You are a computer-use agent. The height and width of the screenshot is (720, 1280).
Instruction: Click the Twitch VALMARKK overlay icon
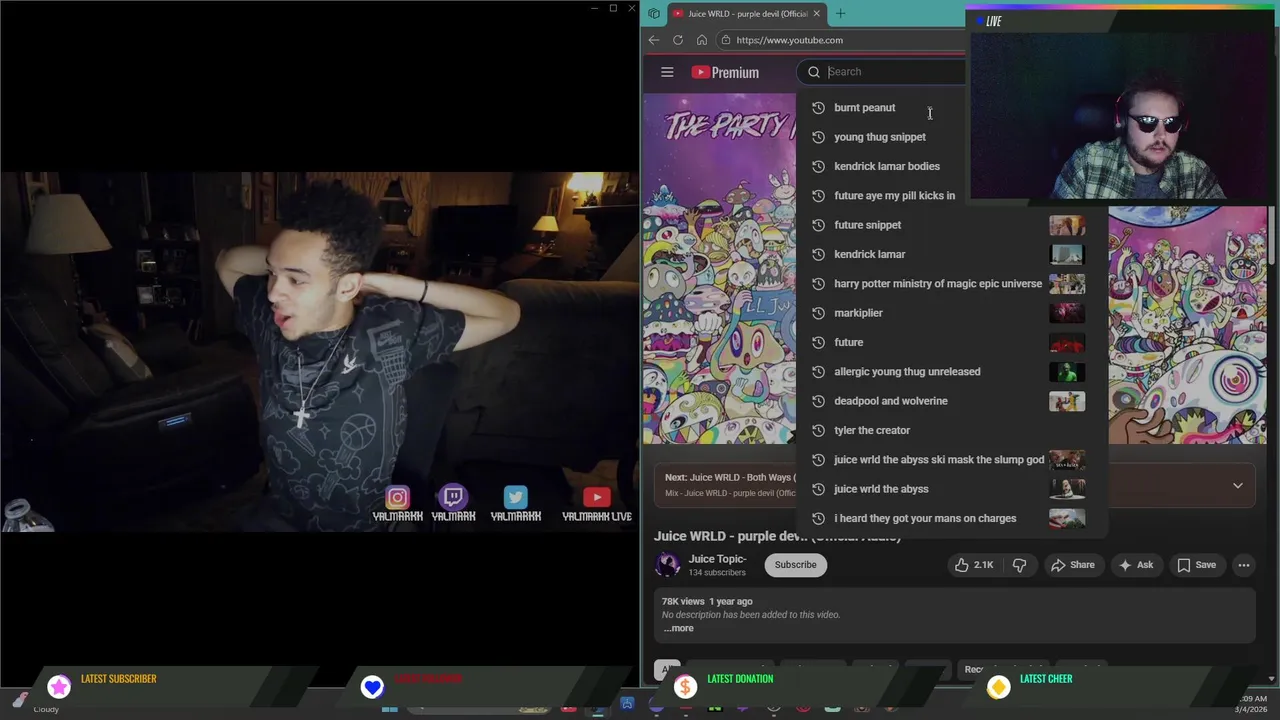click(x=453, y=497)
